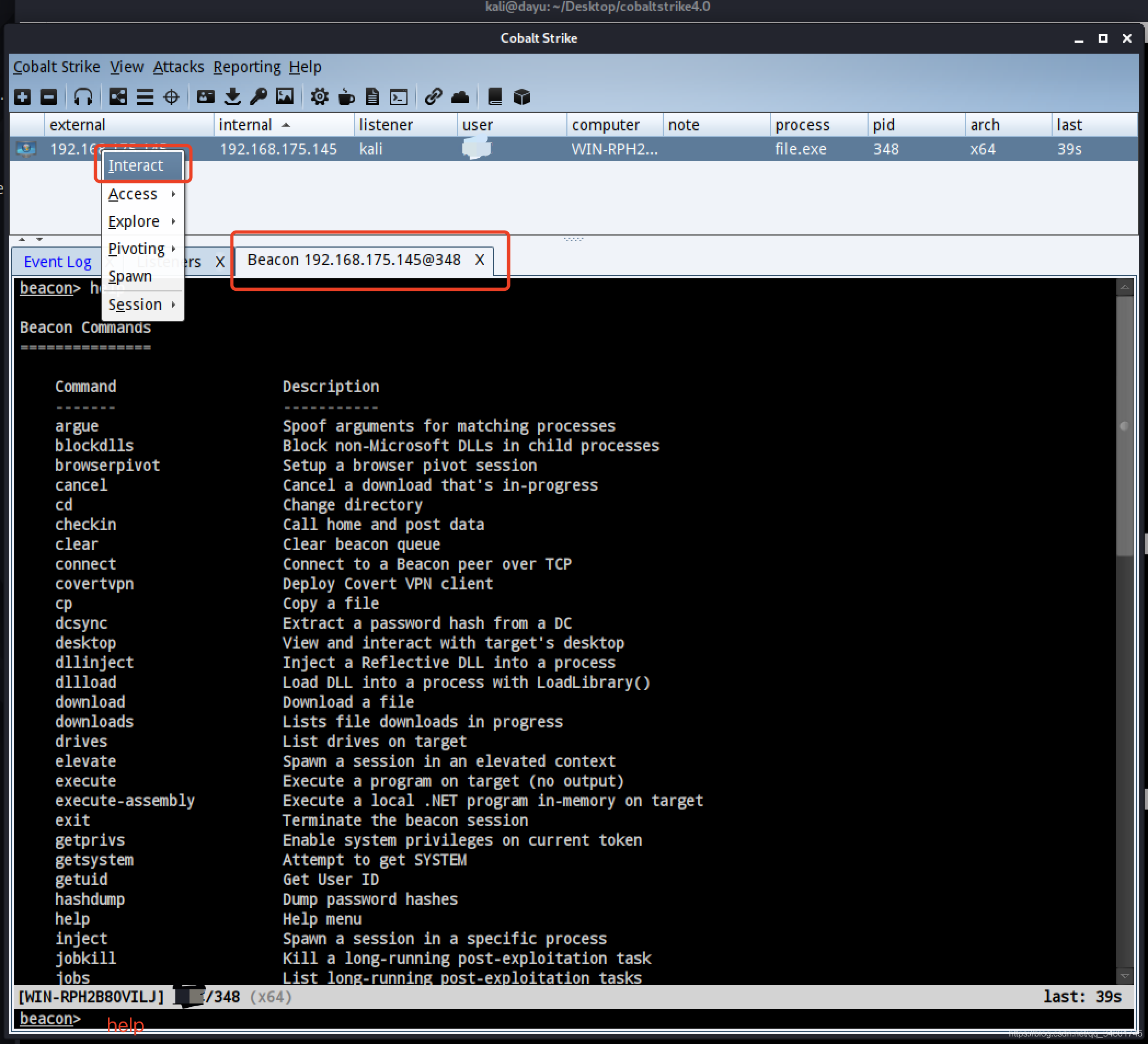Image resolution: width=1148 pixels, height=1044 pixels.
Task: Open keystrokes viewer with the key icon
Action: tap(259, 97)
